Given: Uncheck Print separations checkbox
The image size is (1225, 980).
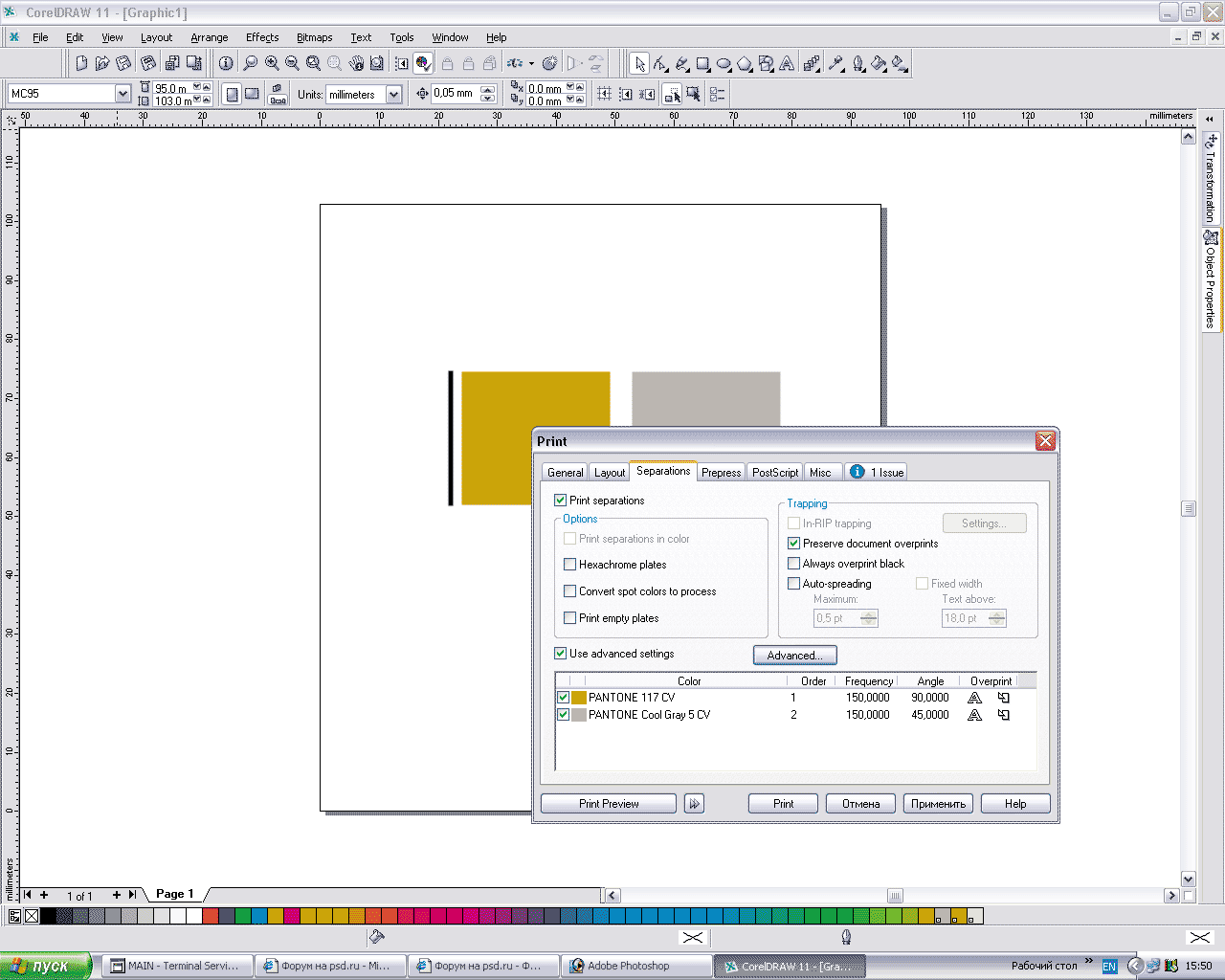Looking at the screenshot, I should point(561,501).
